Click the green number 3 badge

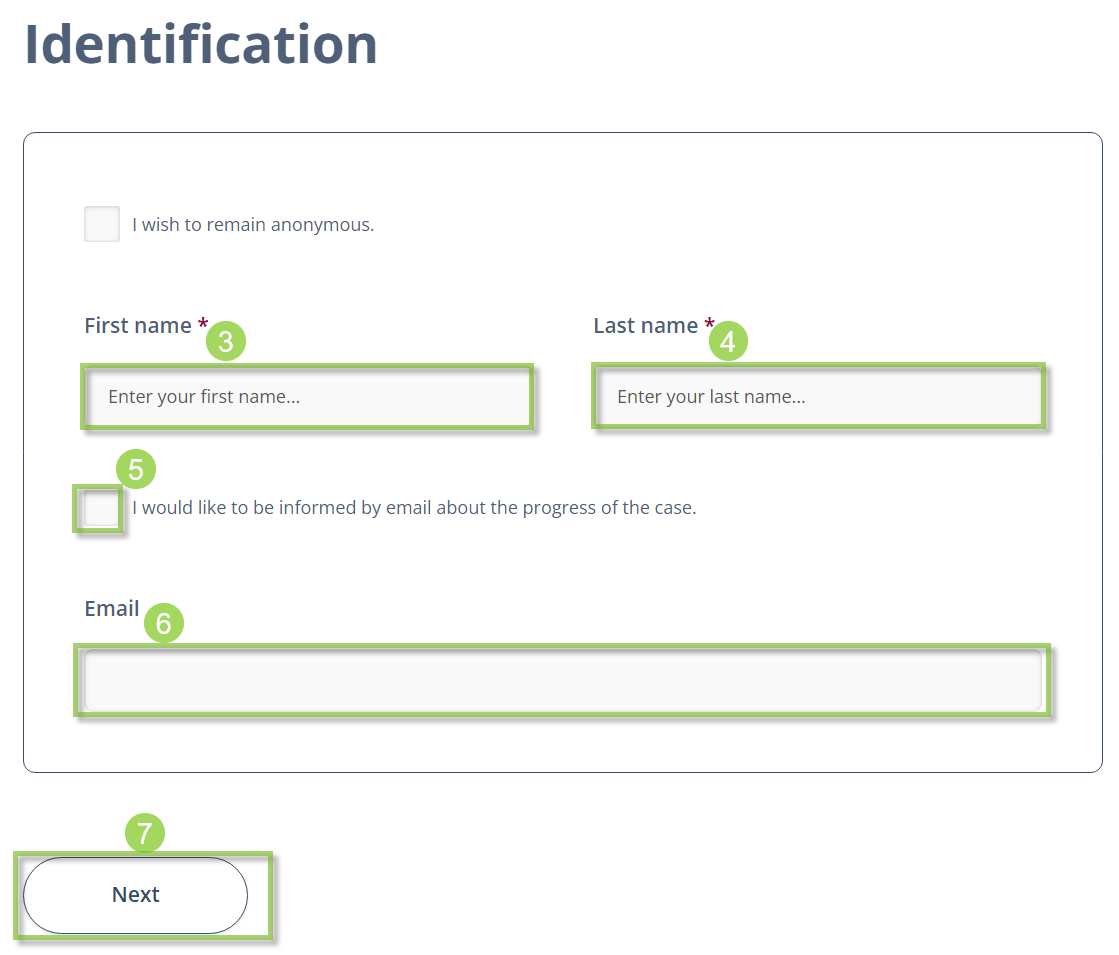[x=226, y=341]
